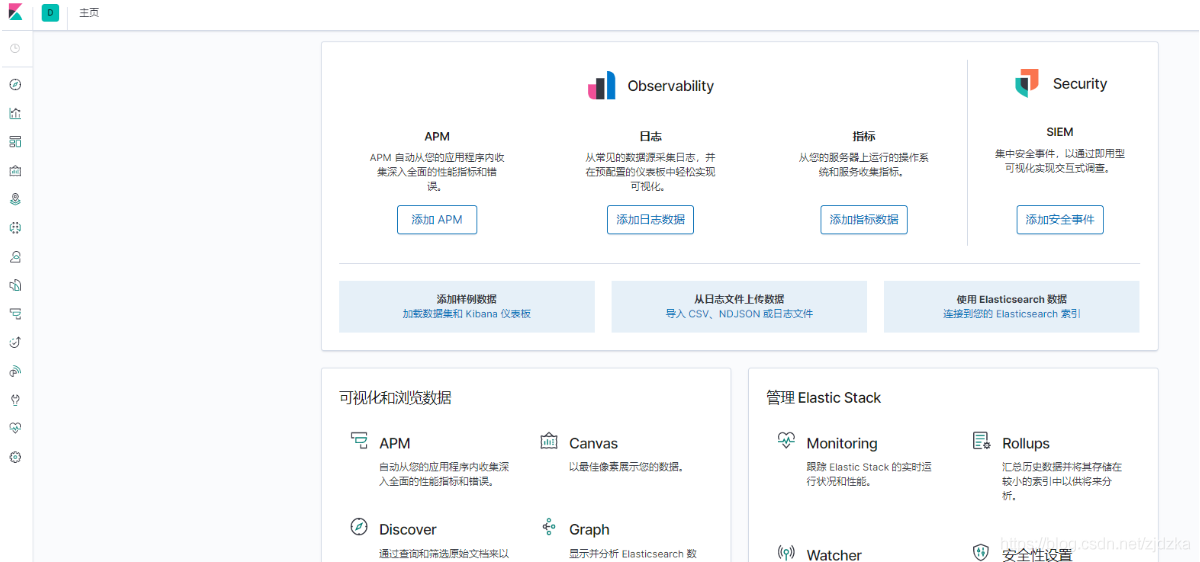Open Uptime from the sidebar
1200x562 pixels.
point(15,342)
